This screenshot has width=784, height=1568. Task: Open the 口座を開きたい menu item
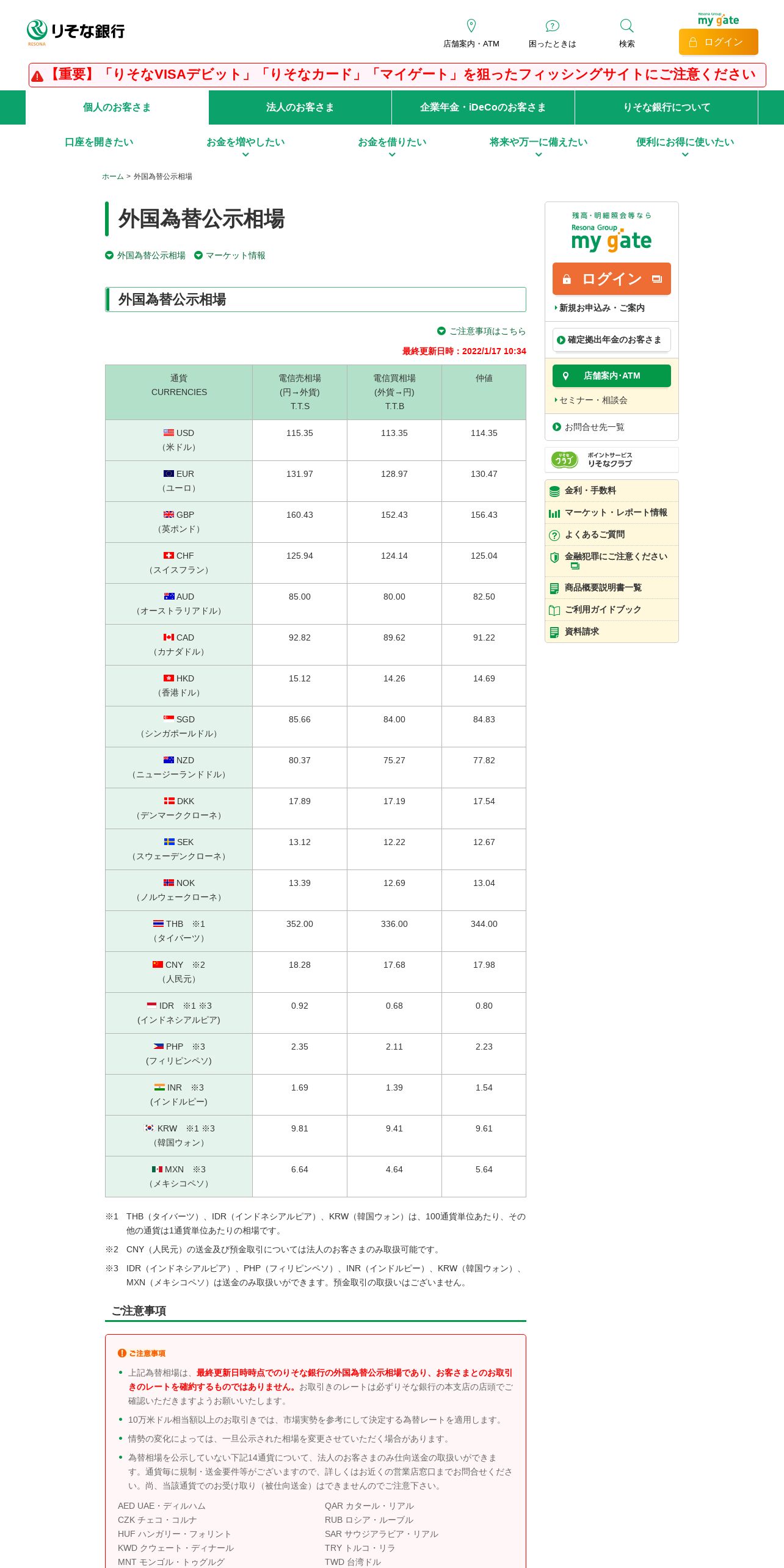coord(99,142)
